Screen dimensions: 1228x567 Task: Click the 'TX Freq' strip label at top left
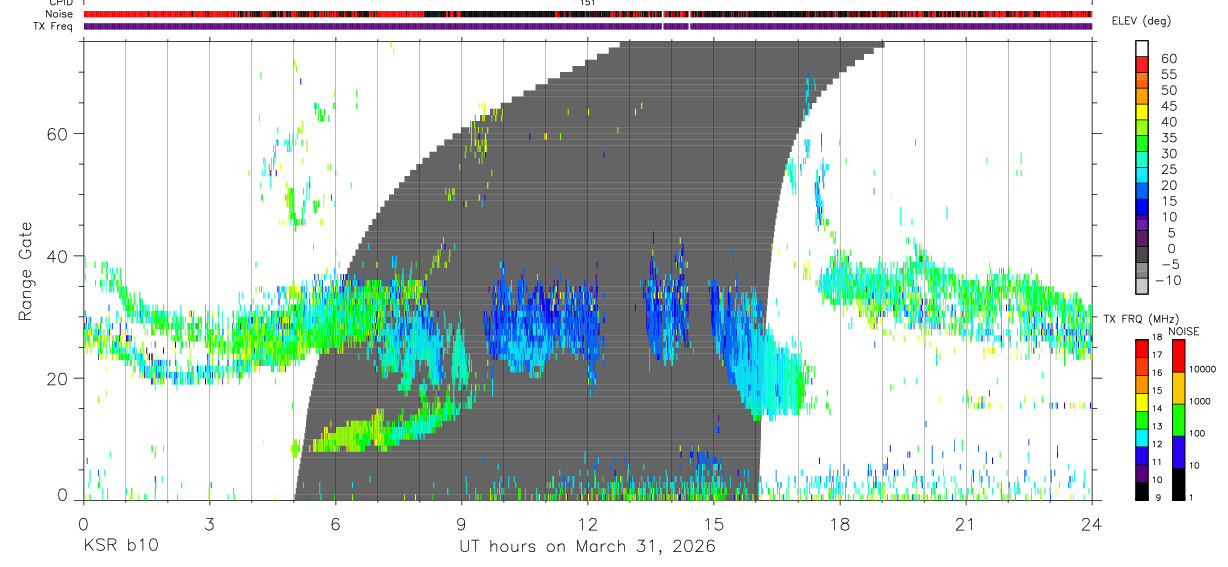pyautogui.click(x=54, y=26)
